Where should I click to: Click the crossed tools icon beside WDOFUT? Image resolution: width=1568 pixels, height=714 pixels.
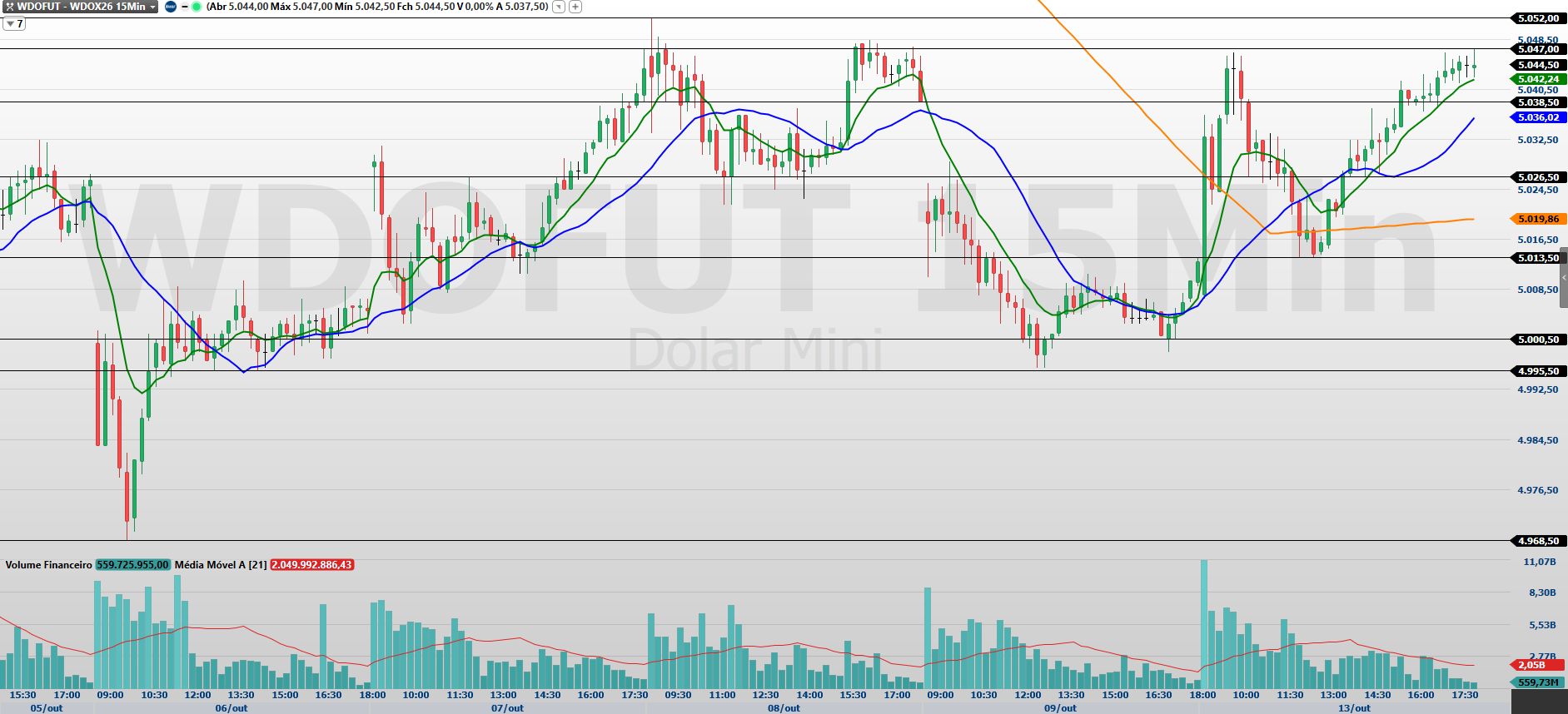point(9,7)
